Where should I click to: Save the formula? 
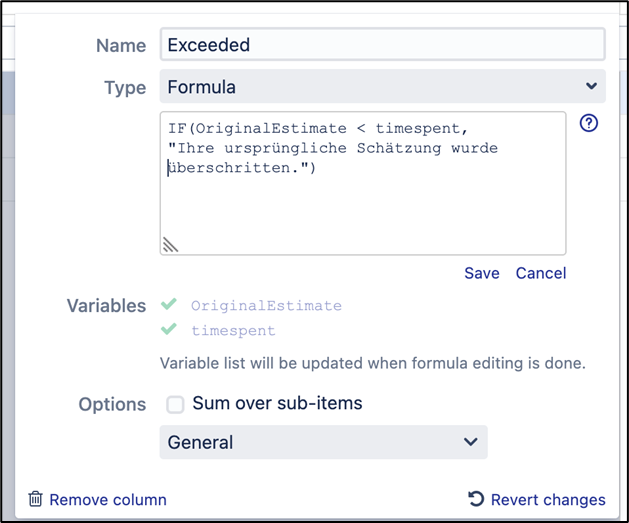(x=482, y=273)
